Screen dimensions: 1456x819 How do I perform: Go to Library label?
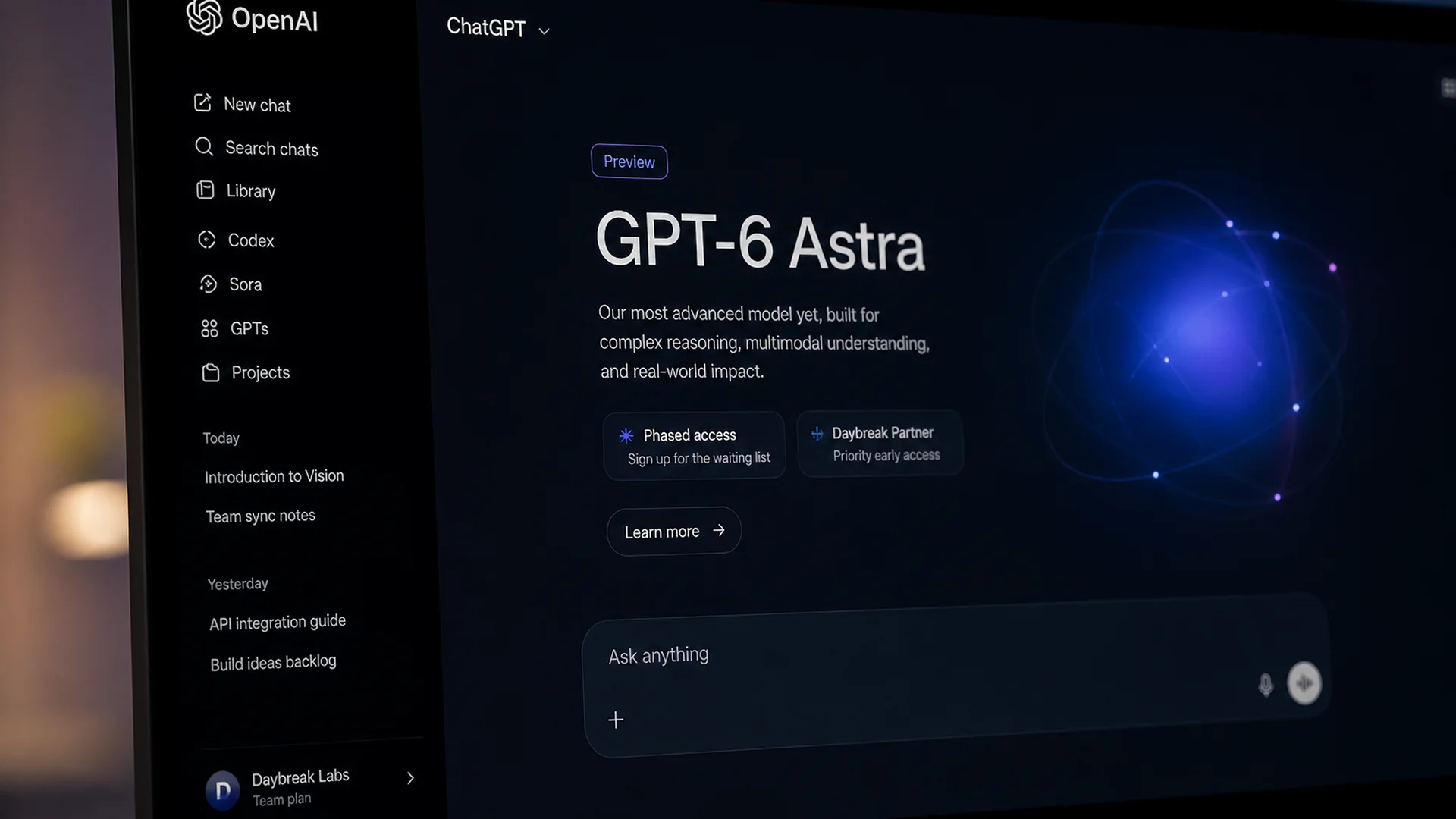[x=251, y=191]
